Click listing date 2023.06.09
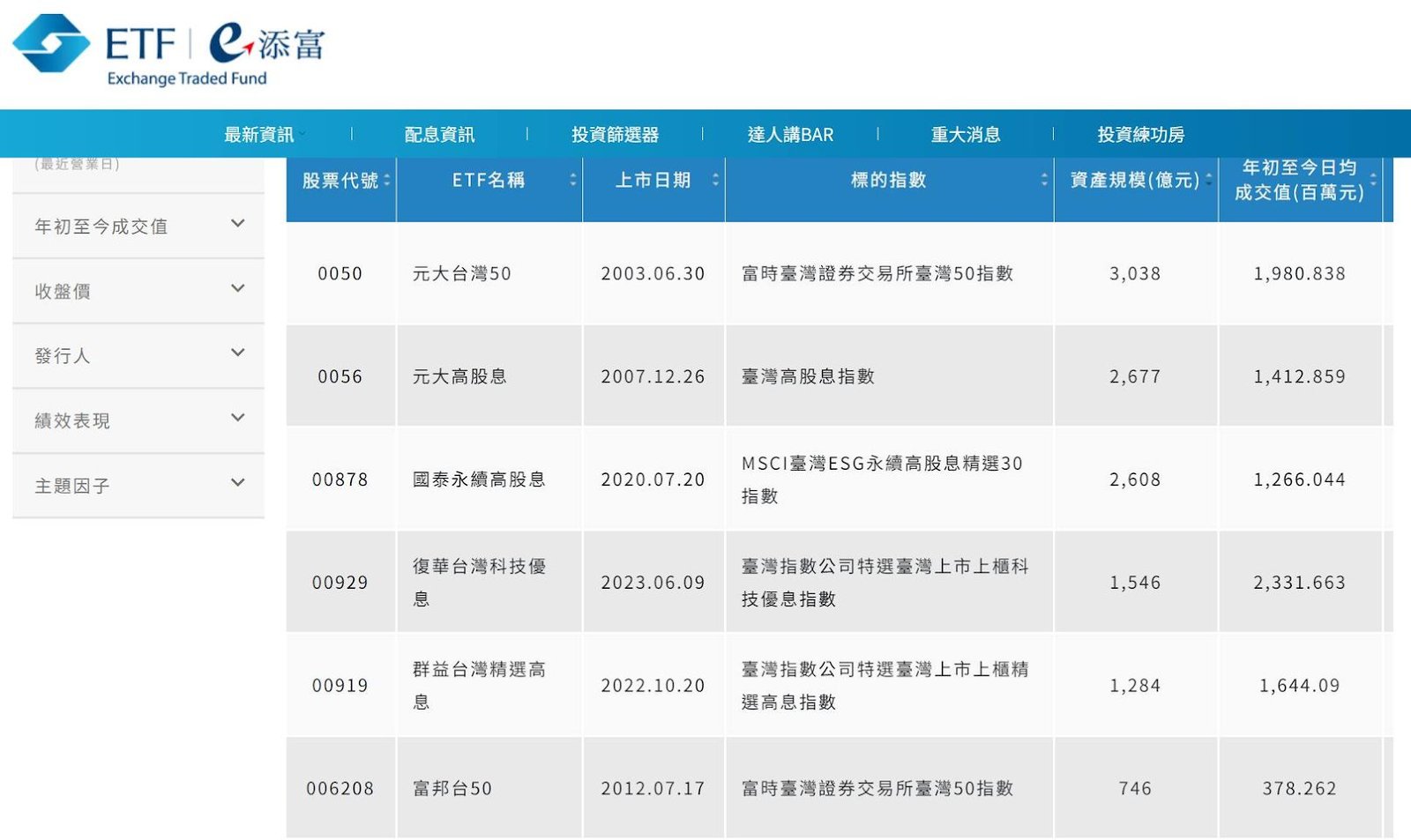 pos(653,582)
